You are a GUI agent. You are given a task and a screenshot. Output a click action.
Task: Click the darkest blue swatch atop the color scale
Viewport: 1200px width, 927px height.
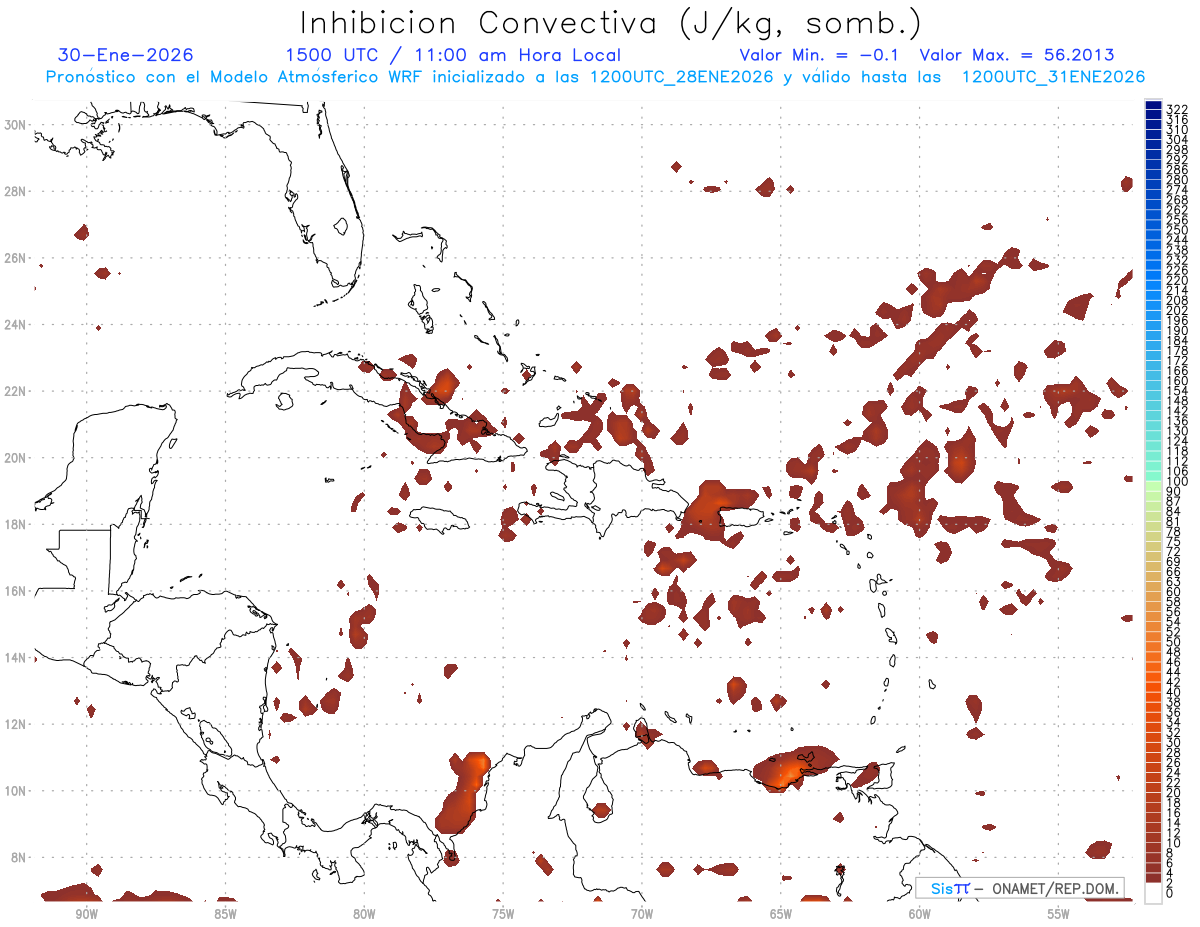click(1153, 106)
